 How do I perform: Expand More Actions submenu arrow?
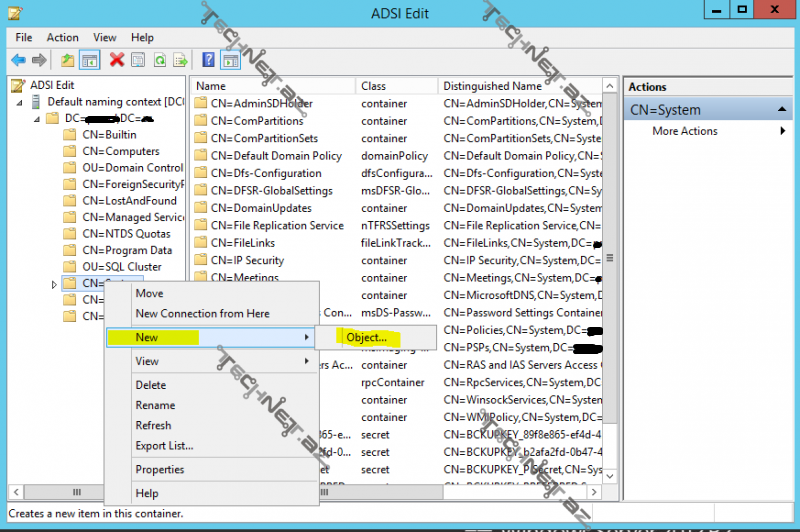pos(782,131)
